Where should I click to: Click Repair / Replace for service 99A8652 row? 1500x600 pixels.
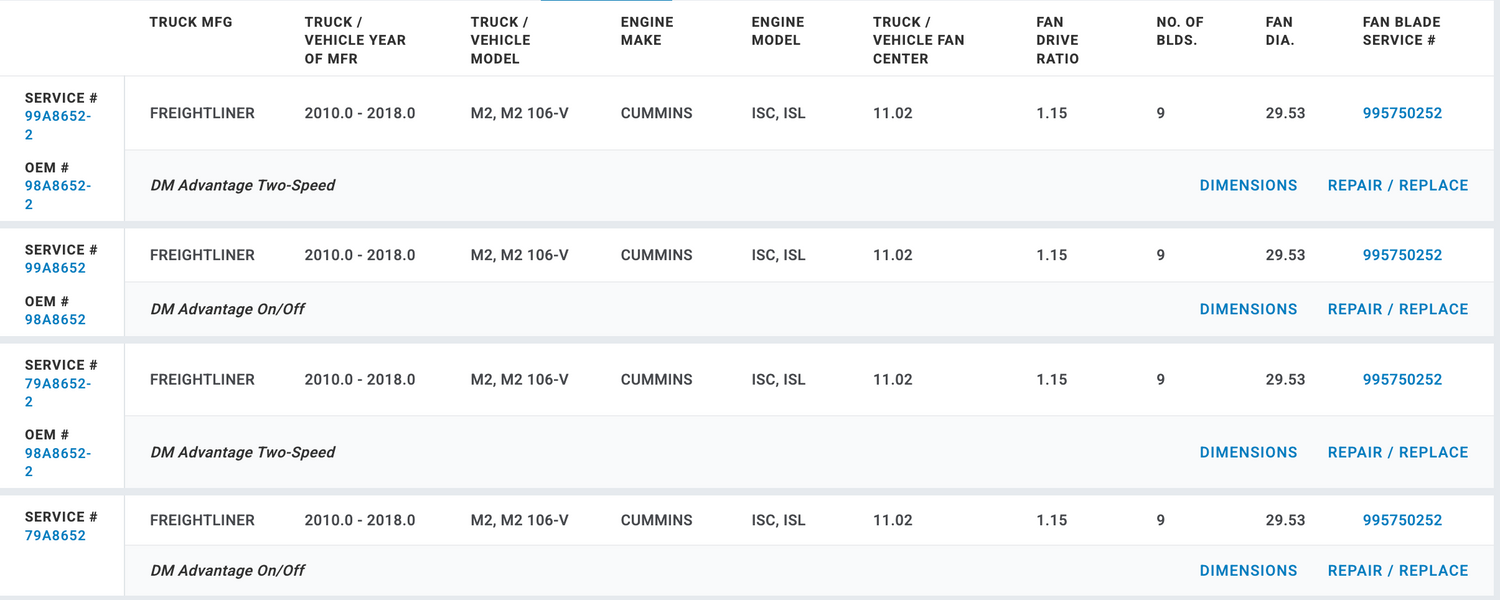click(x=1398, y=309)
